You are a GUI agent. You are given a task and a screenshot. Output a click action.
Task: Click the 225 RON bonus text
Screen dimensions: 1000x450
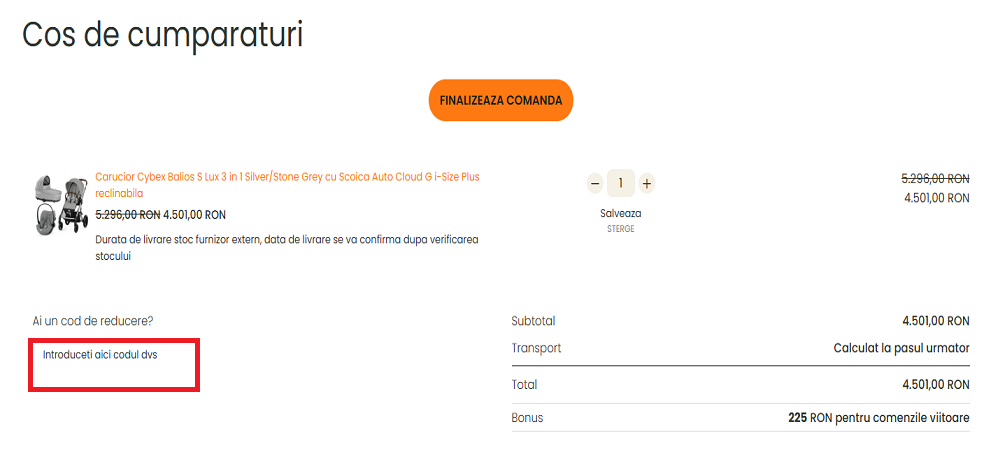(878, 418)
